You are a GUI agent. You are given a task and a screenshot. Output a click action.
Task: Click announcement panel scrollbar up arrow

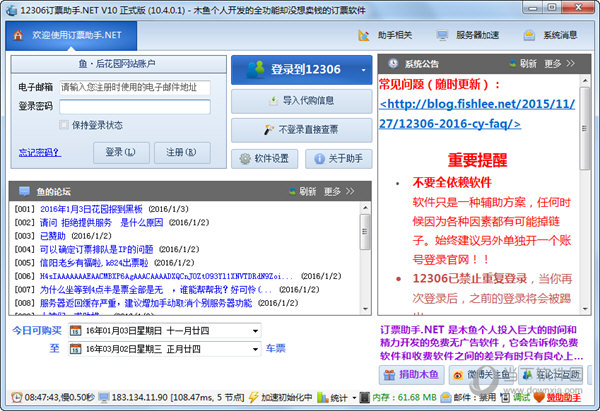coord(585,81)
